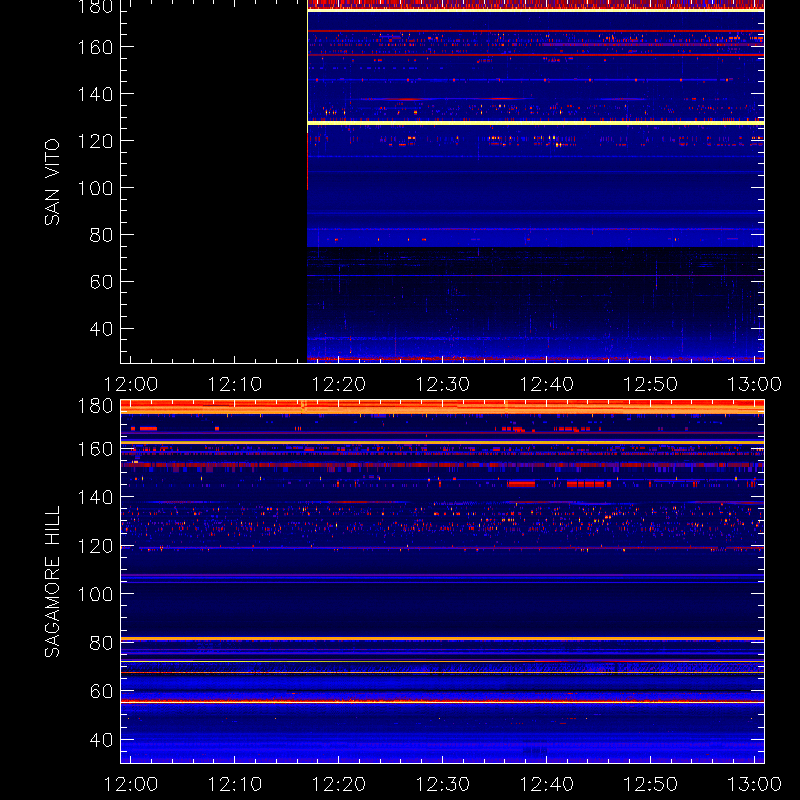The height and width of the screenshot is (800, 800).
Task: Click the SAGAMORE HILL axis label
Action: coord(52,581)
